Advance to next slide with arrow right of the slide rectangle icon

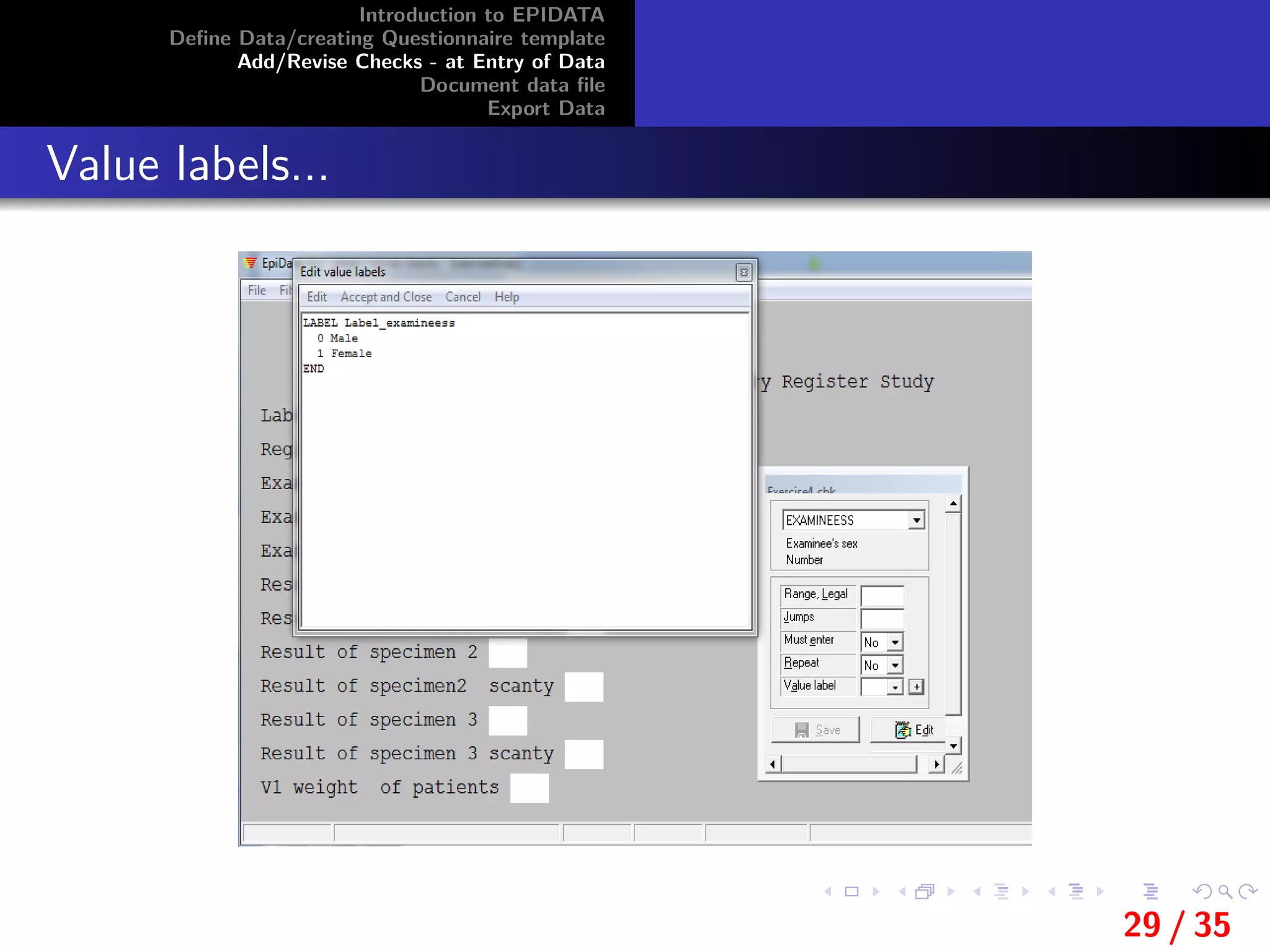876,892
